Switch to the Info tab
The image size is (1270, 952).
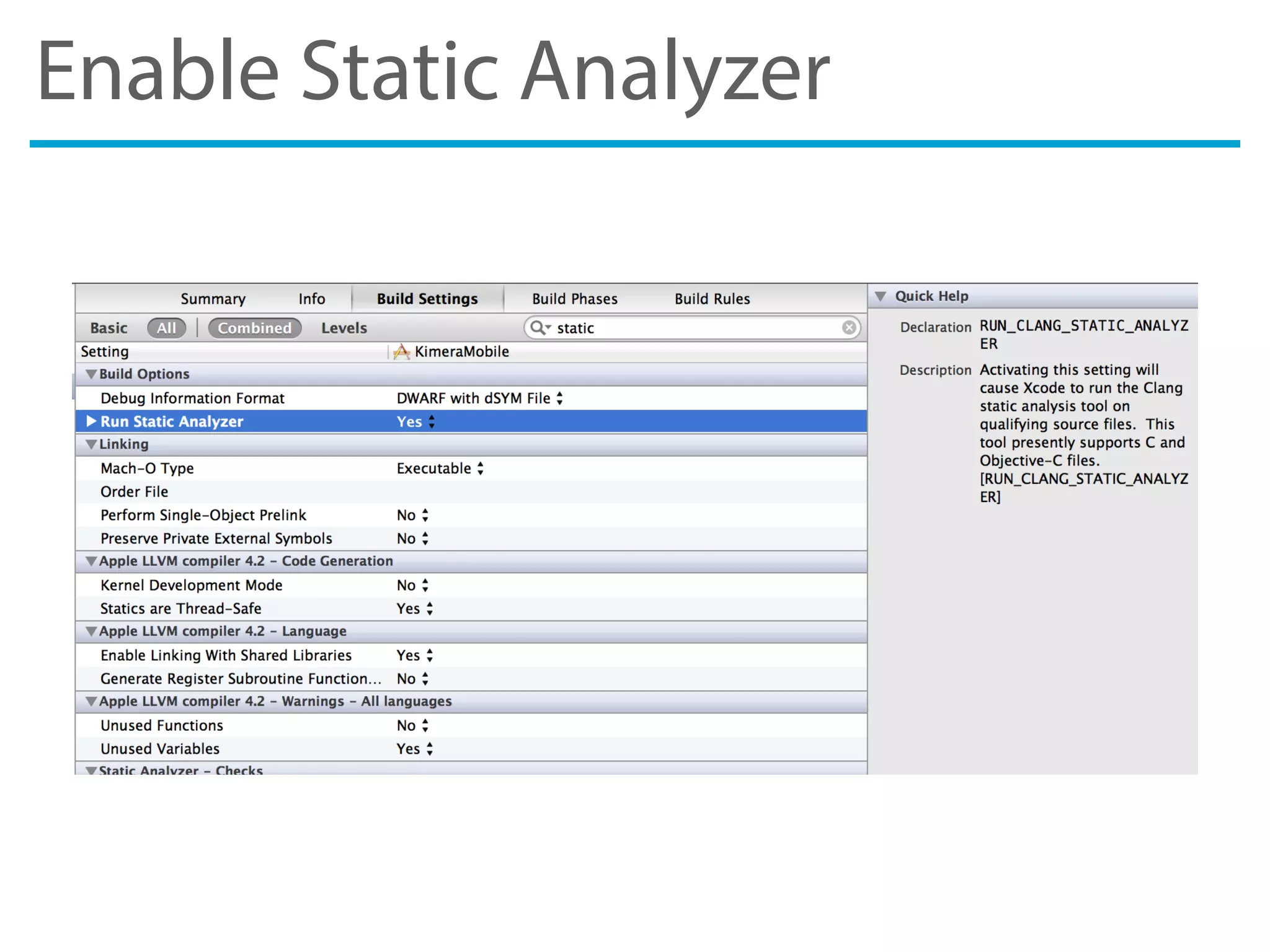[x=311, y=299]
